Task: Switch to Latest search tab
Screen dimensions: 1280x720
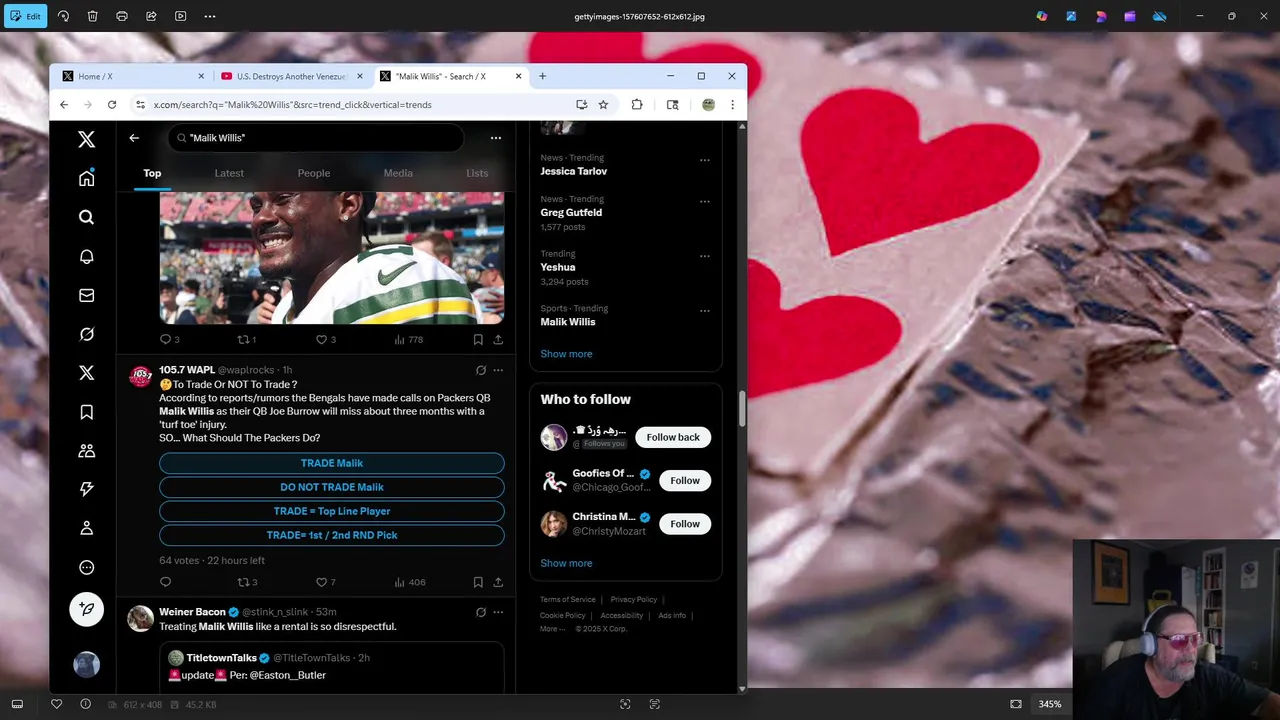Action: coord(229,173)
